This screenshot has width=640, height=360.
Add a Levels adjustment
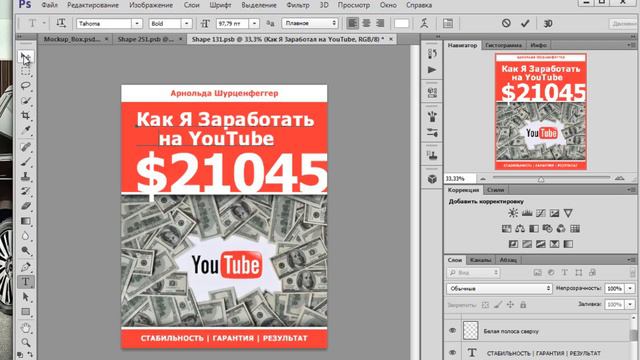pos(527,213)
